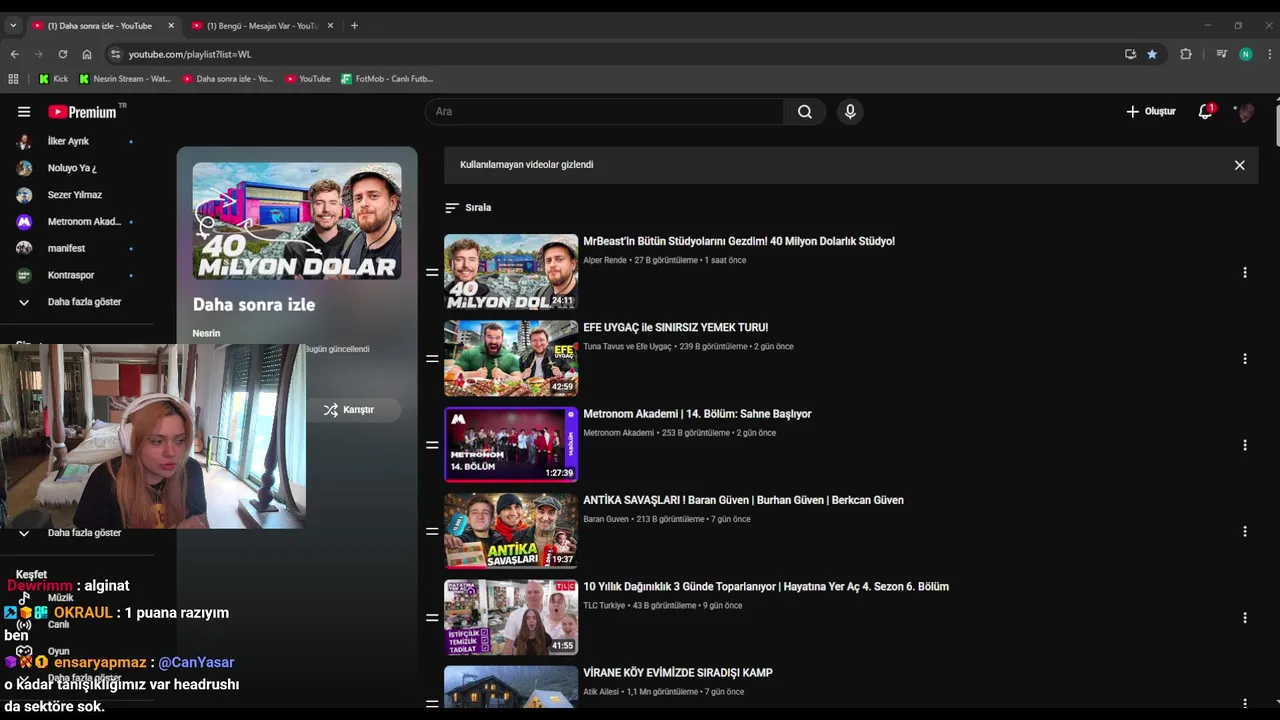Open the Chrome three-dot menu
Viewport: 1280px width, 720px height.
tap(1270, 54)
